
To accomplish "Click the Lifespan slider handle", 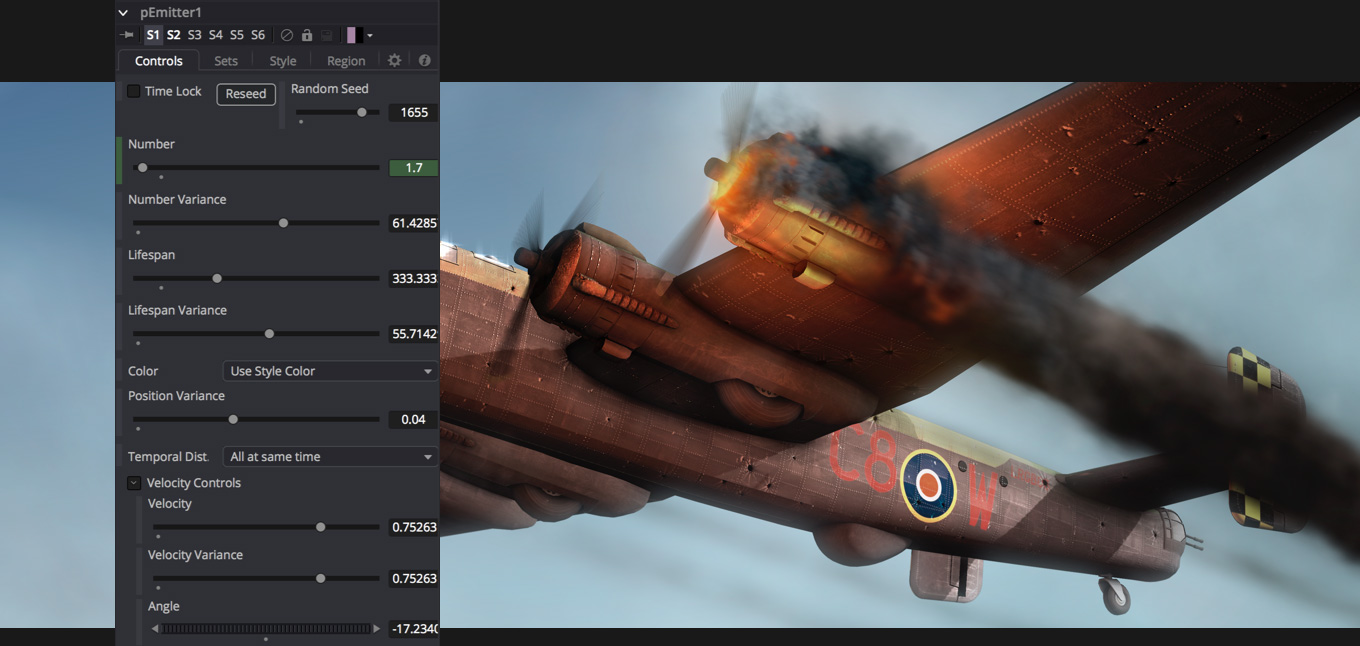I will point(217,278).
